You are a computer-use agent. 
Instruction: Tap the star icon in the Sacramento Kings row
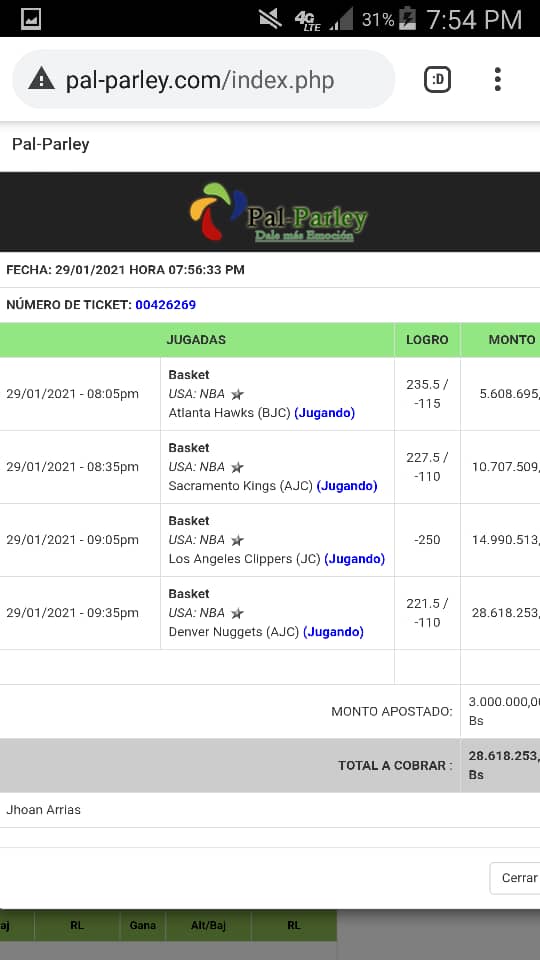coord(237,467)
